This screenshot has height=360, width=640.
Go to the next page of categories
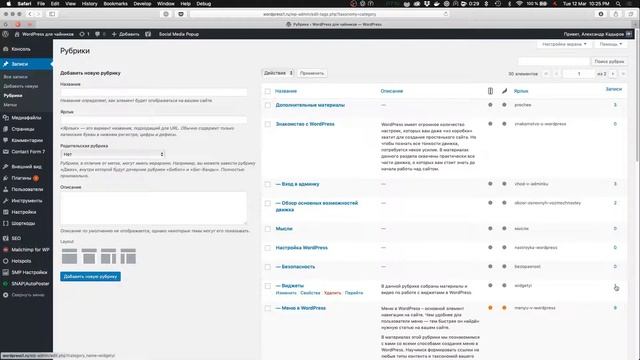613,74
